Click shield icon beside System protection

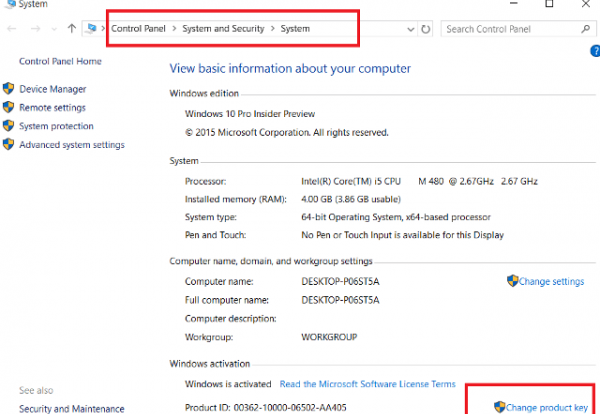point(8,125)
